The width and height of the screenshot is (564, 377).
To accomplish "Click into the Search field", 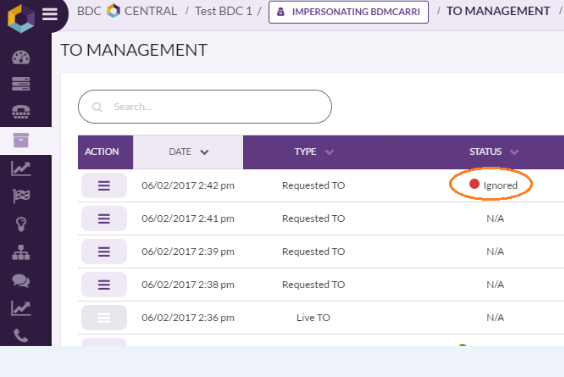I will click(x=205, y=107).
